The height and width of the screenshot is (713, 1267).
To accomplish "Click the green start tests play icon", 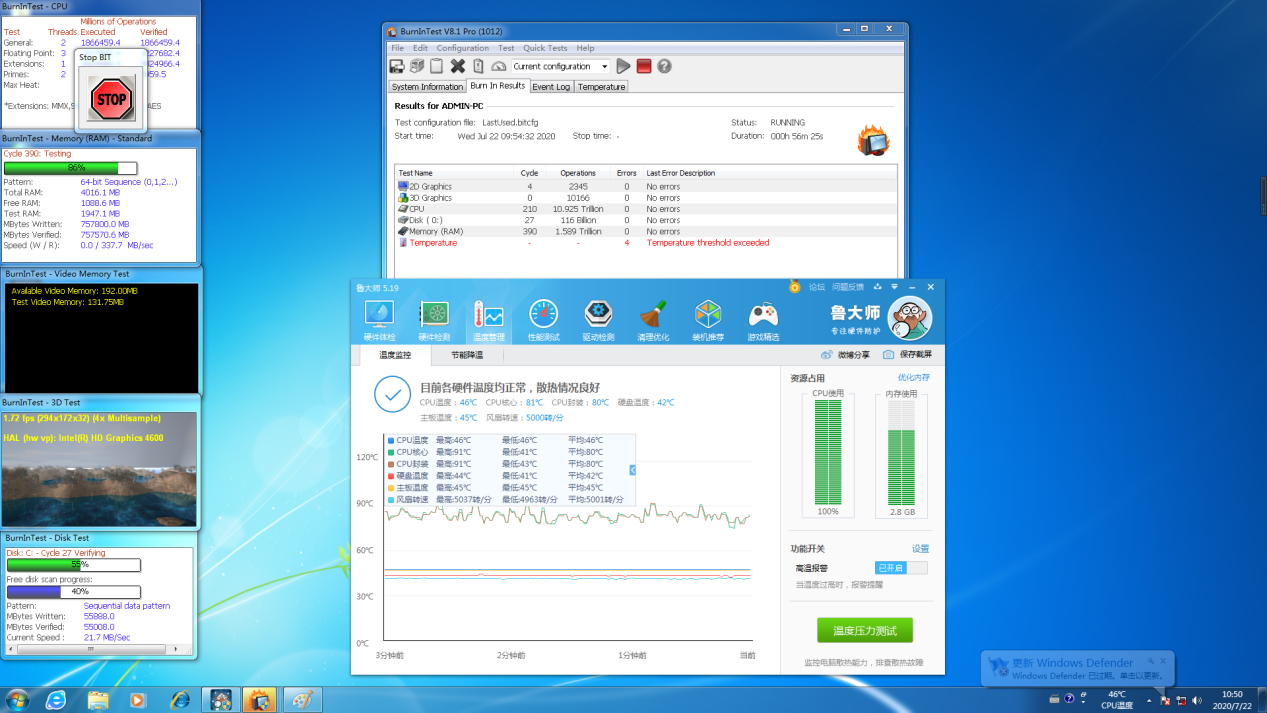I will 623,66.
